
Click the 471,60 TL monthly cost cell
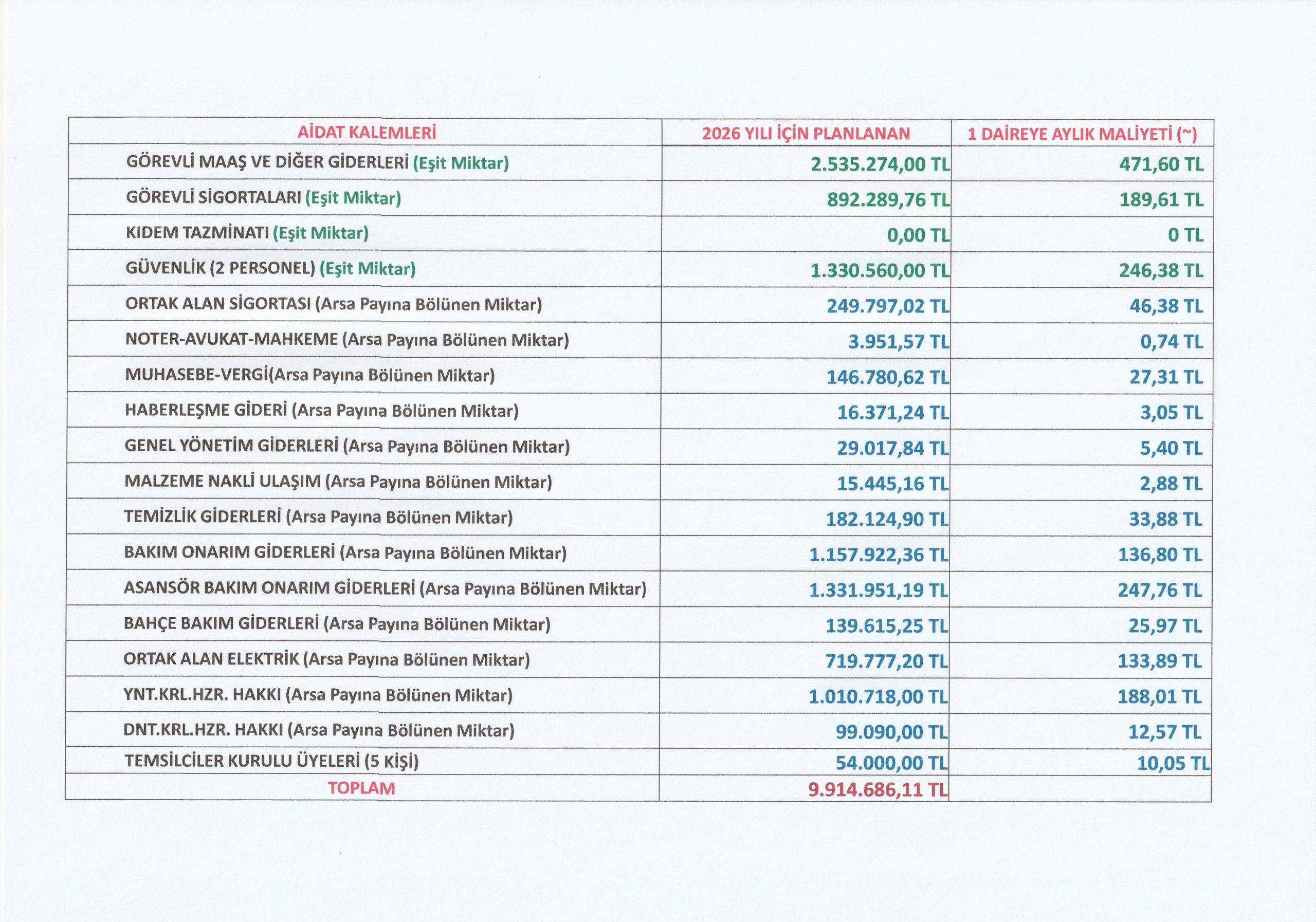click(1161, 165)
